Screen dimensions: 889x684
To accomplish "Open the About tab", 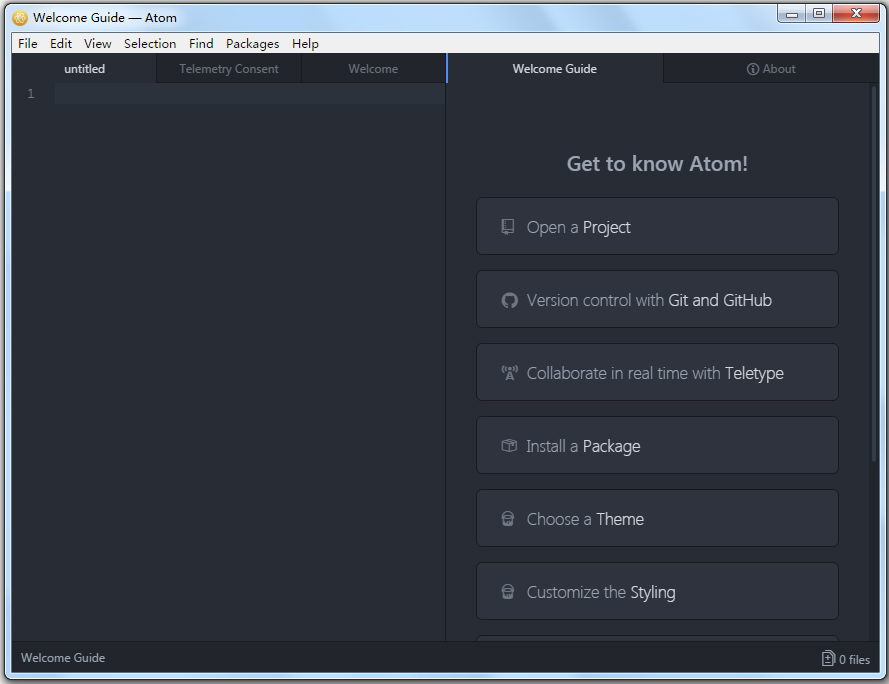I will tap(771, 69).
